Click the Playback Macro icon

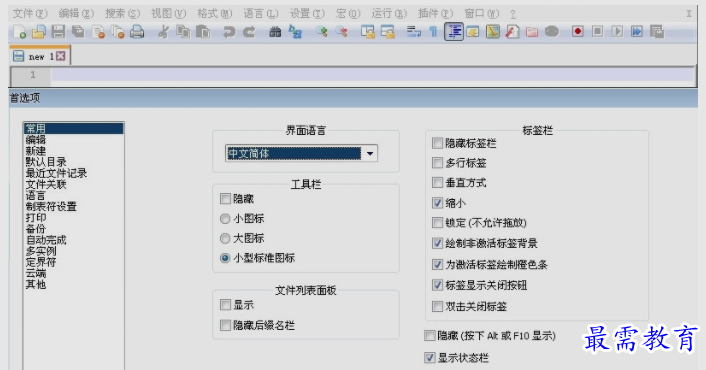(x=617, y=32)
